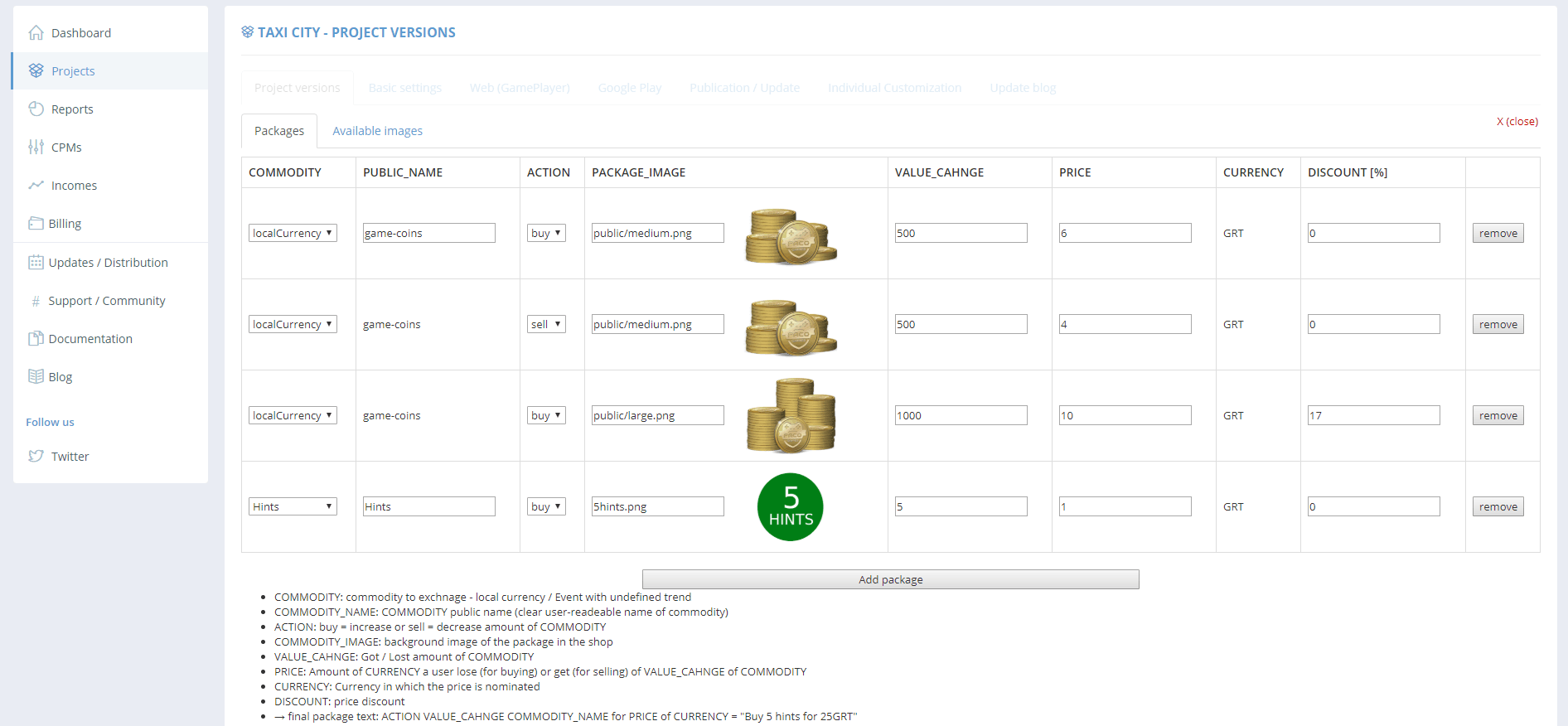The height and width of the screenshot is (726, 1568).
Task: Click the Projects layers icon in sidebar
Action: tap(36, 71)
